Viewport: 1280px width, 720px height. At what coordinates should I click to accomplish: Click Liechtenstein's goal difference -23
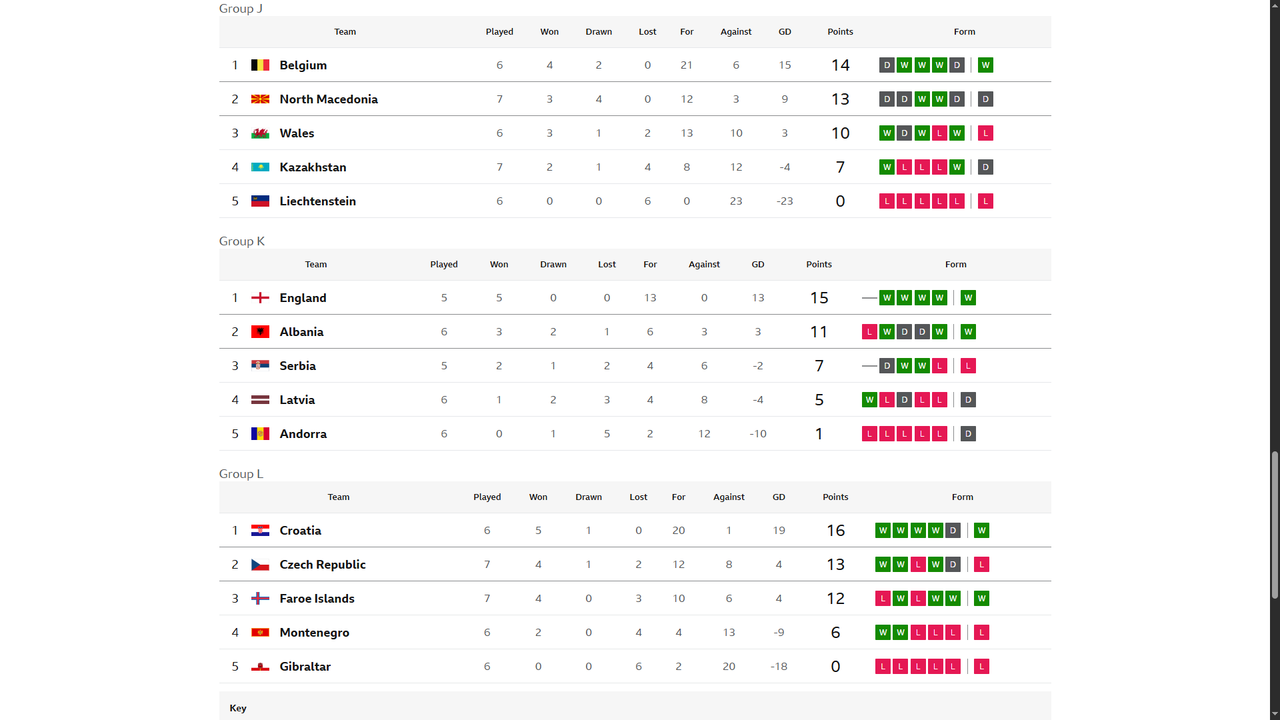click(x=785, y=201)
